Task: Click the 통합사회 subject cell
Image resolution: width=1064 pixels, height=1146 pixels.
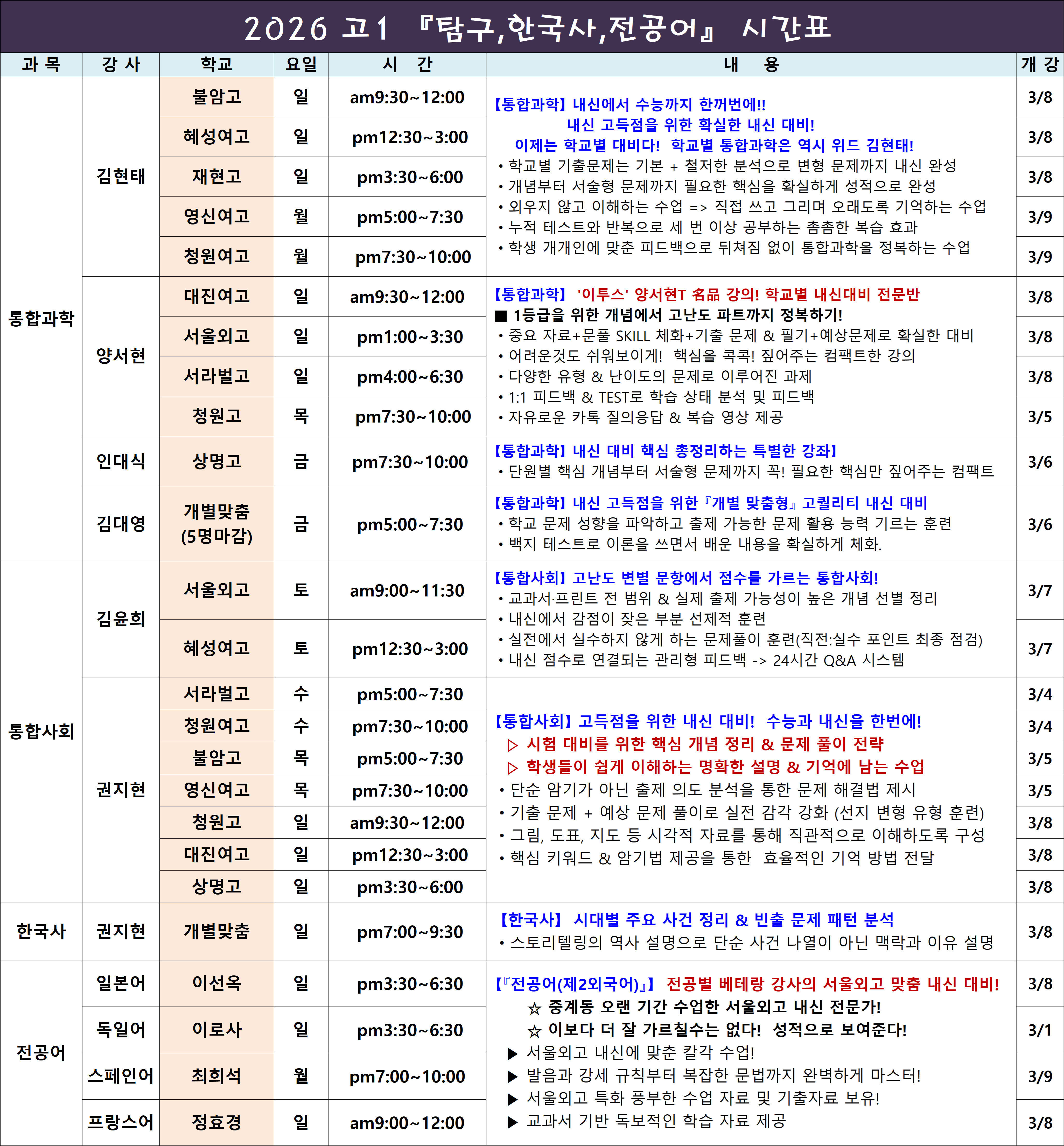Action: tap(41, 732)
